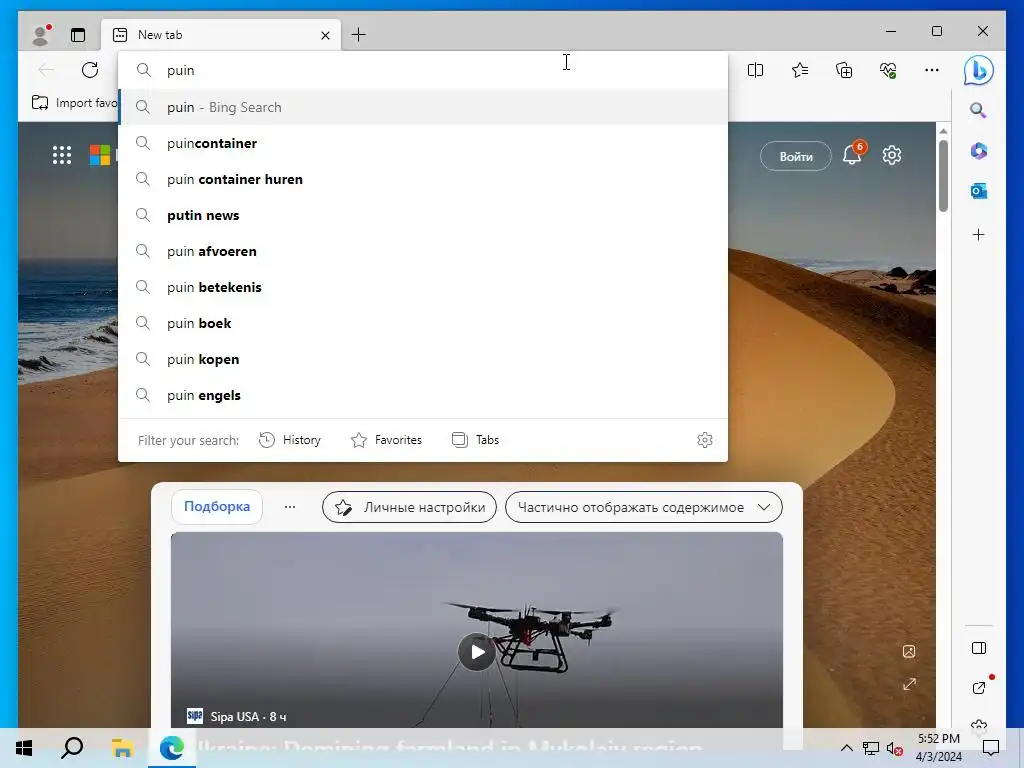Open Microsoft 365 sidebar icon
This screenshot has width=1024, height=768.
[x=978, y=151]
